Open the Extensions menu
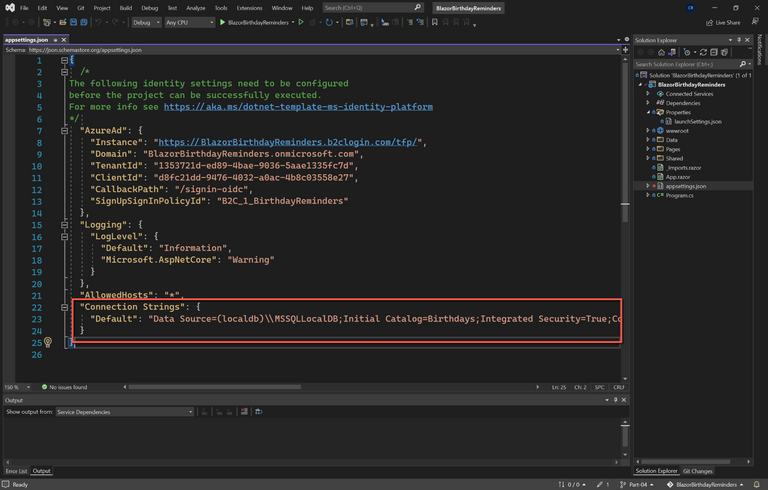The height and width of the screenshot is (490, 768). 249,8
